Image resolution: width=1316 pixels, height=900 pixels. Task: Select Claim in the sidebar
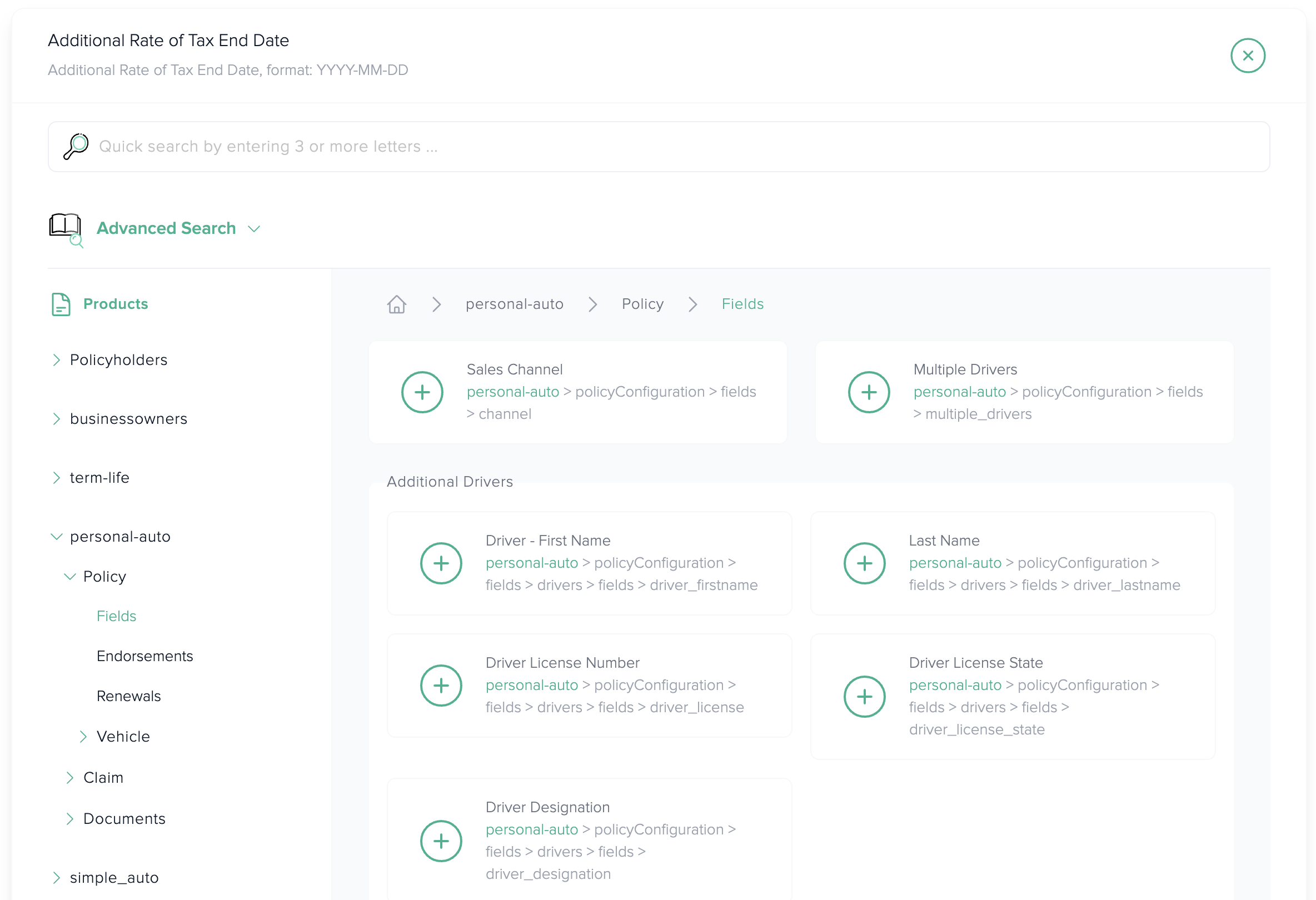coord(103,778)
